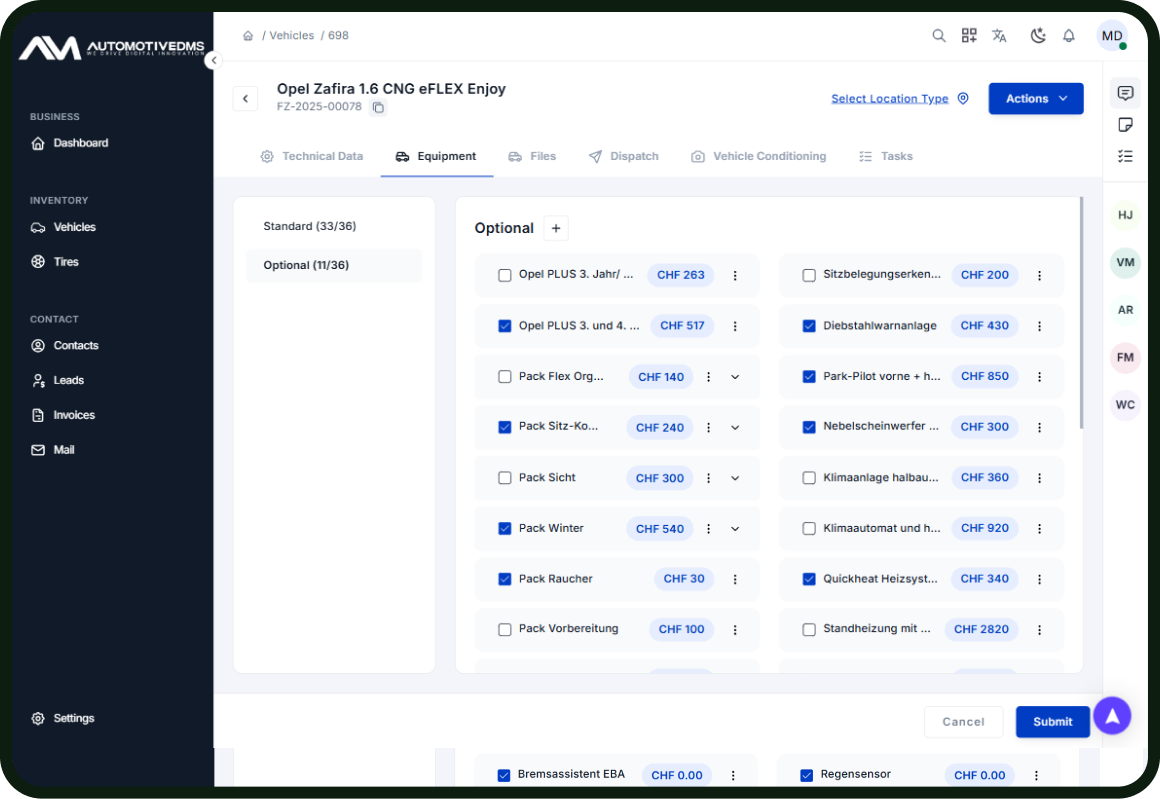Uncheck the Diebstahlwarnanlage checkbox
The width and height of the screenshot is (1160, 799).
click(x=809, y=326)
